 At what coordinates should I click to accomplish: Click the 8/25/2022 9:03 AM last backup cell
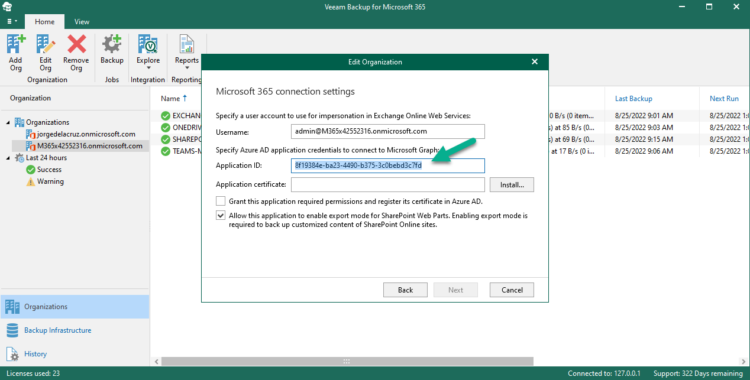(x=644, y=128)
